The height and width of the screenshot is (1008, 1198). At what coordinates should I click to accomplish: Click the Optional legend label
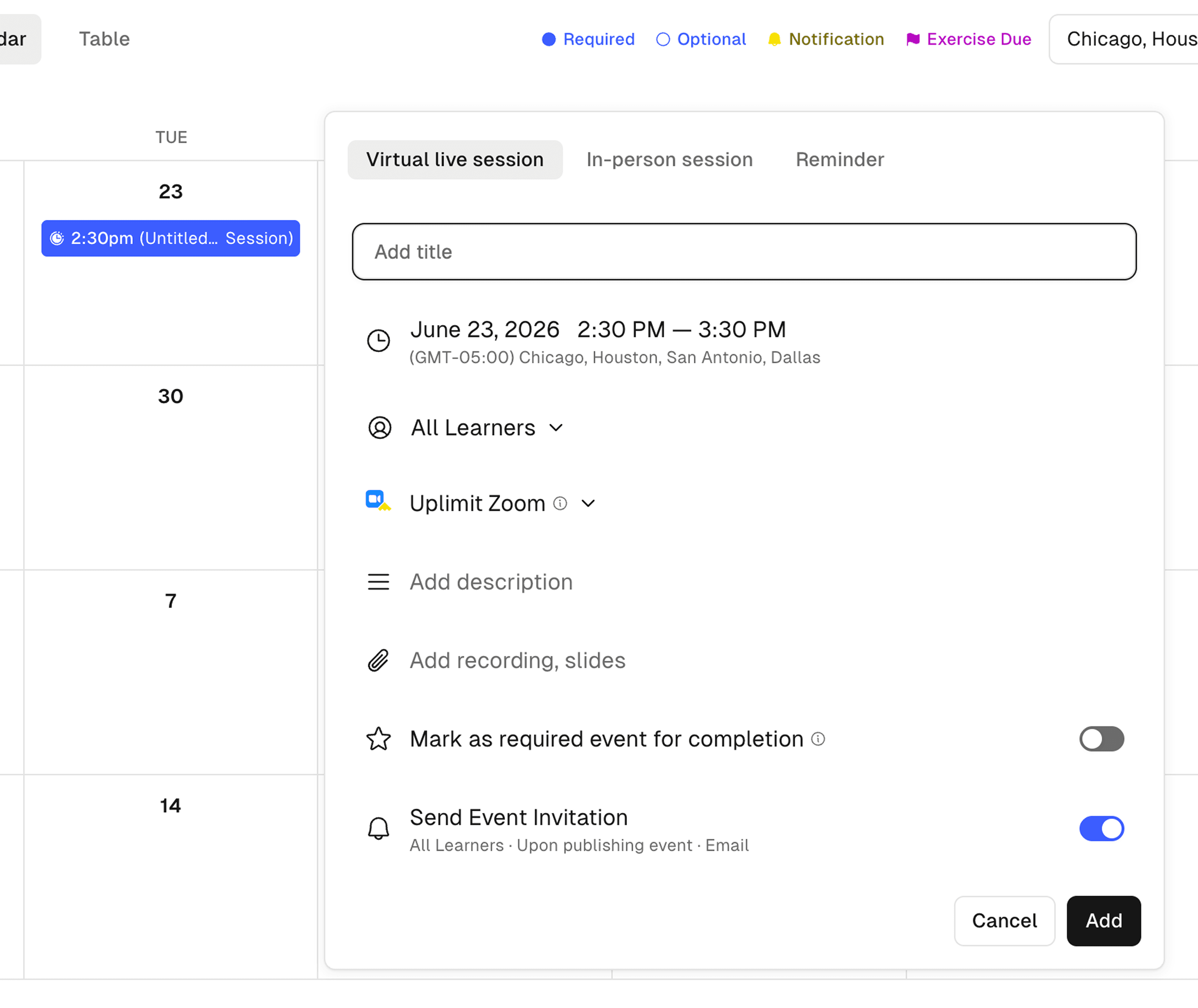(712, 39)
